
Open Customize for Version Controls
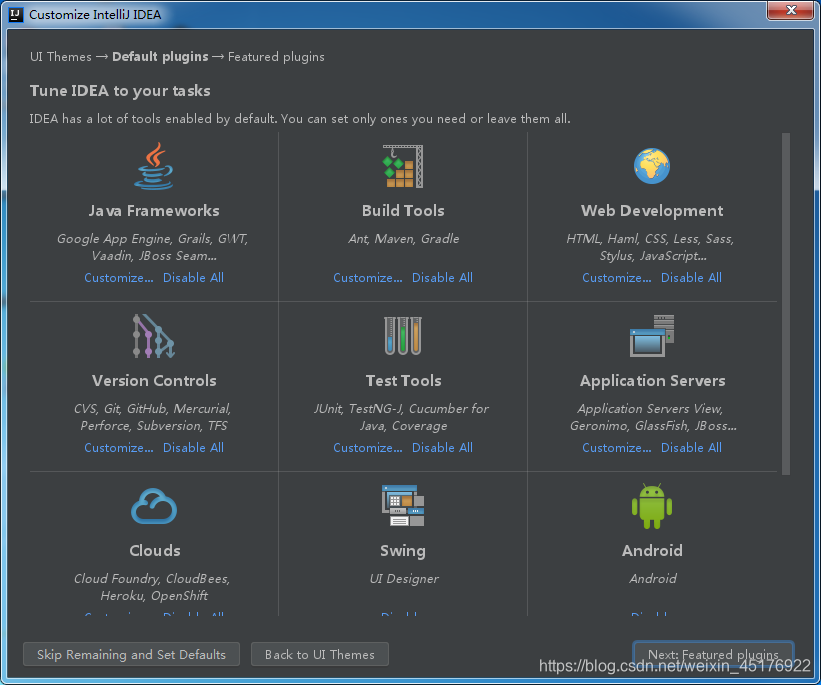tap(119, 448)
